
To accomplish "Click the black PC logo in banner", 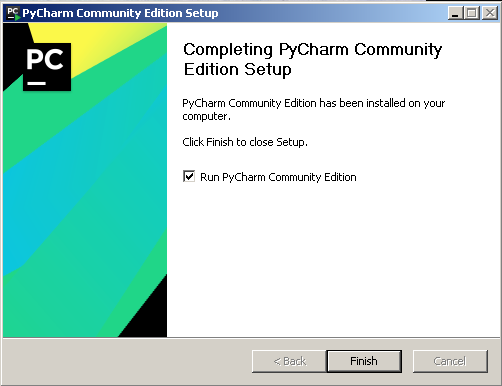I will pos(47,67).
